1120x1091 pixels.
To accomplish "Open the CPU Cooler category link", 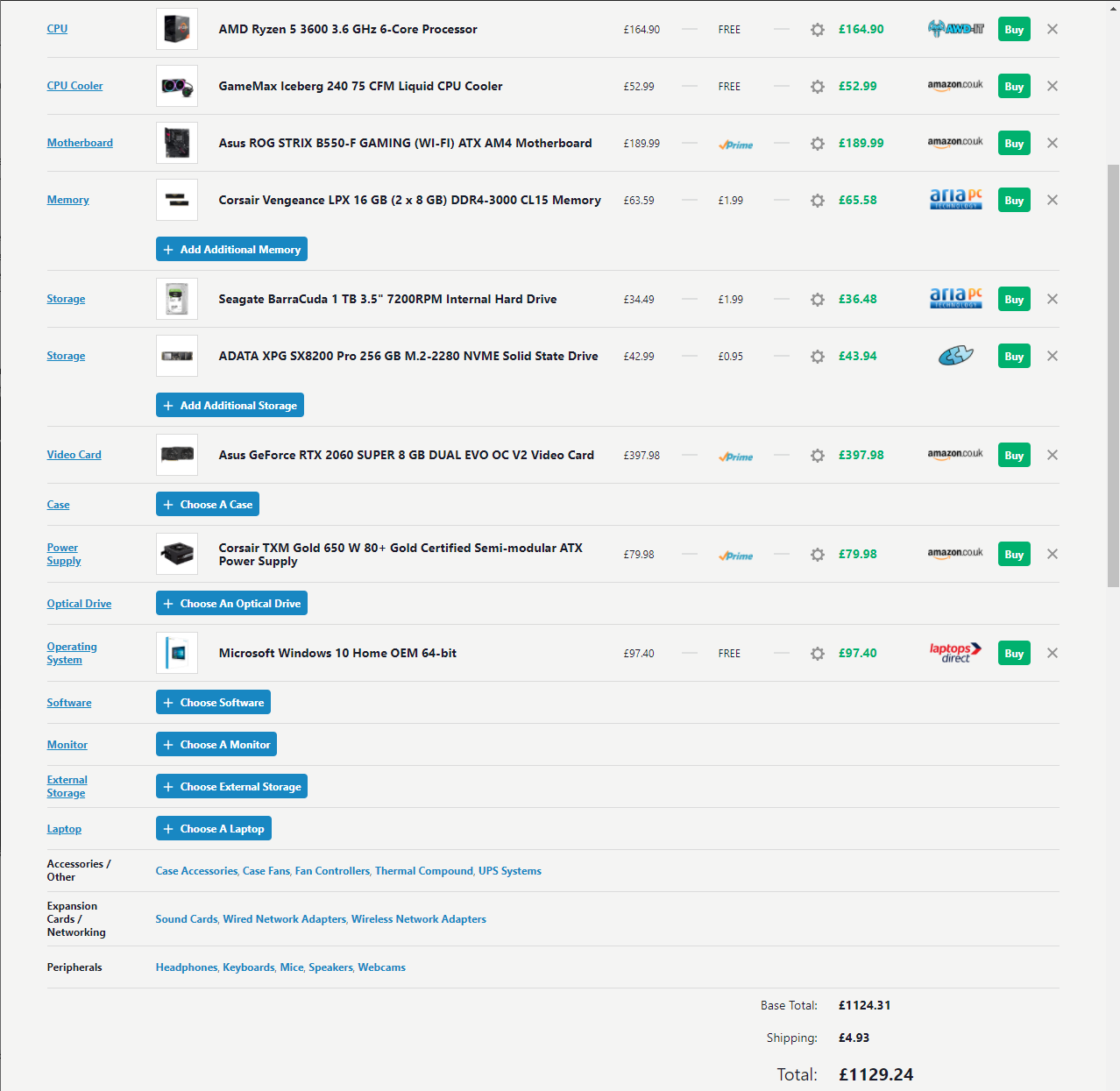I will click(x=74, y=86).
